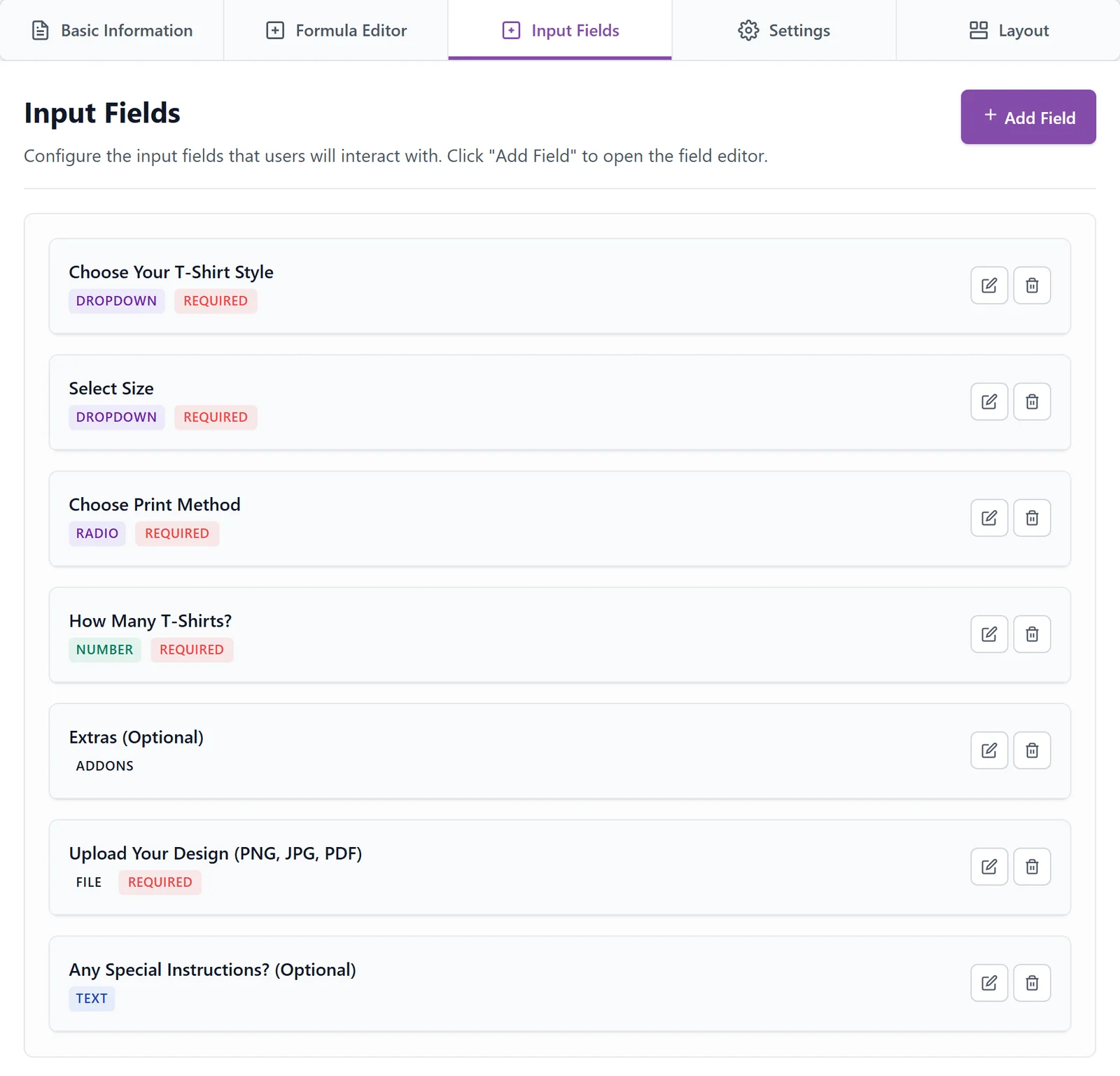Click the FILE type badge
1120x1076 pixels.
pos(89,882)
